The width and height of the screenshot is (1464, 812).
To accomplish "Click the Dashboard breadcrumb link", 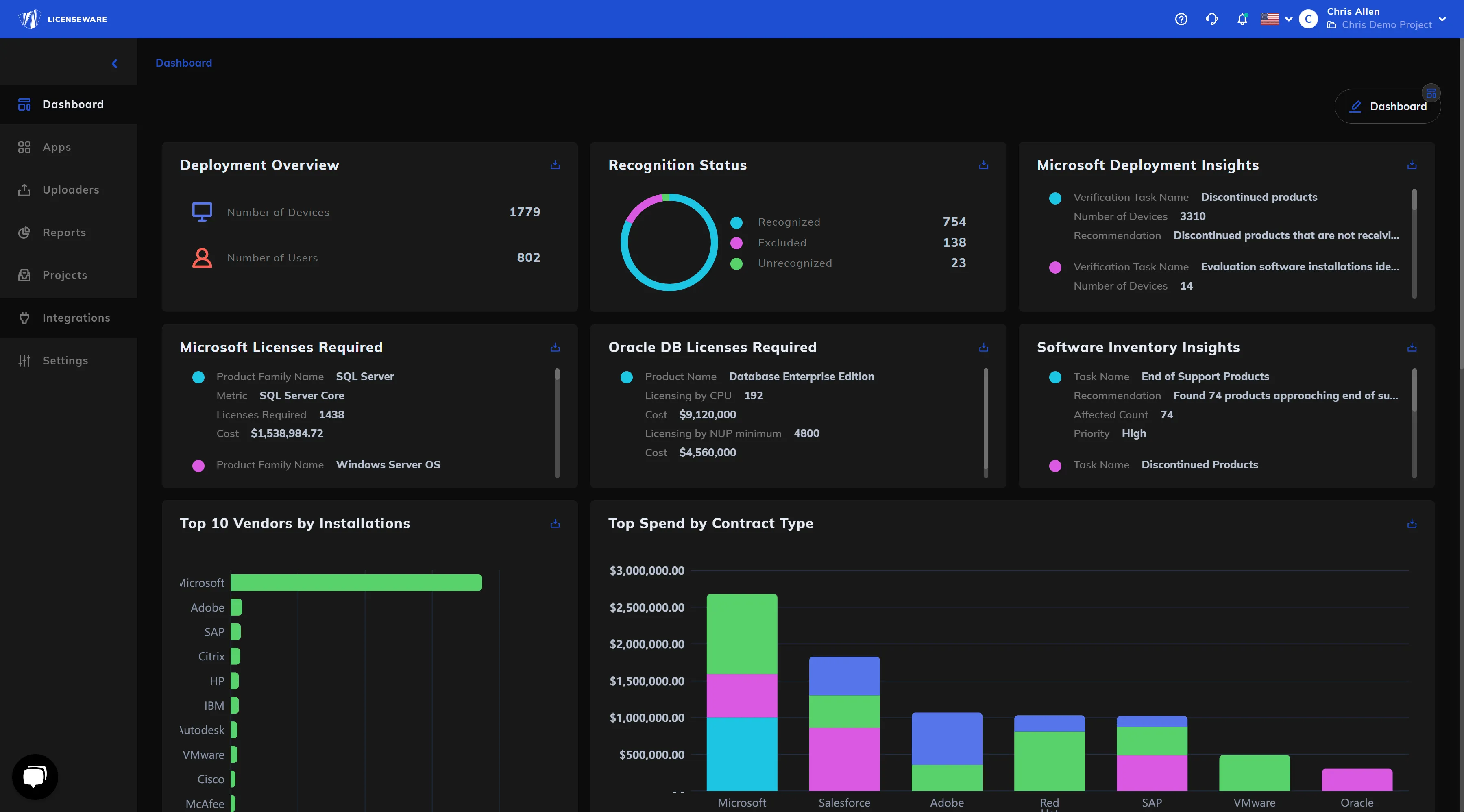I will pyautogui.click(x=183, y=63).
